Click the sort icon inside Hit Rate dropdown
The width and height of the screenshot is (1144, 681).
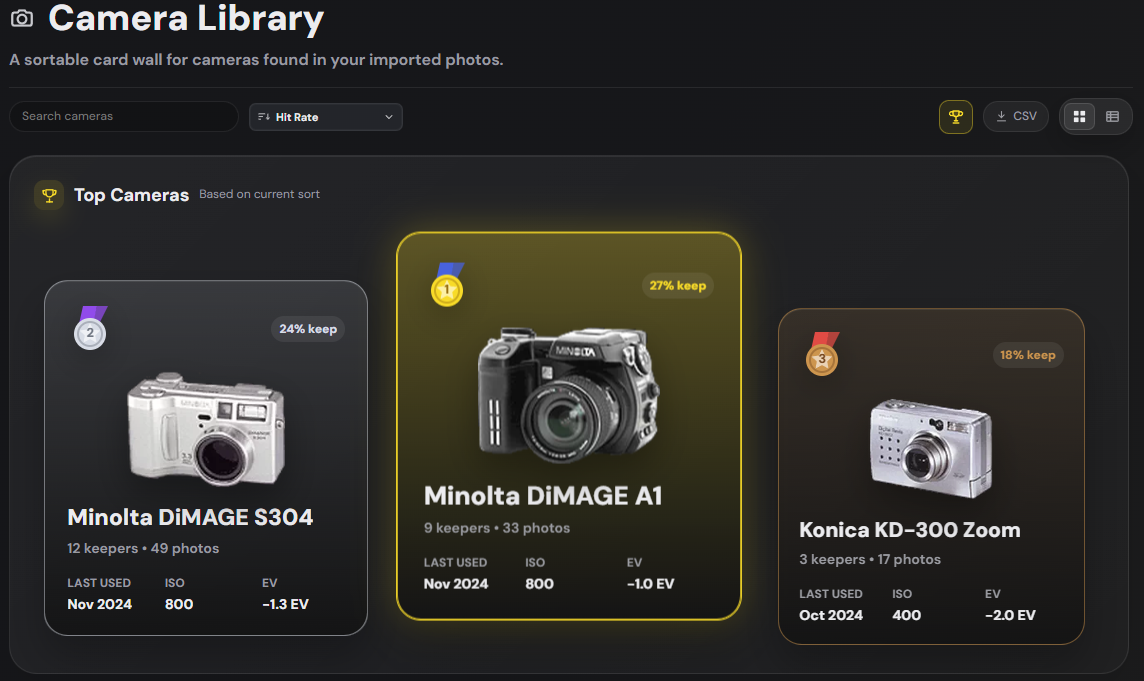click(x=264, y=117)
